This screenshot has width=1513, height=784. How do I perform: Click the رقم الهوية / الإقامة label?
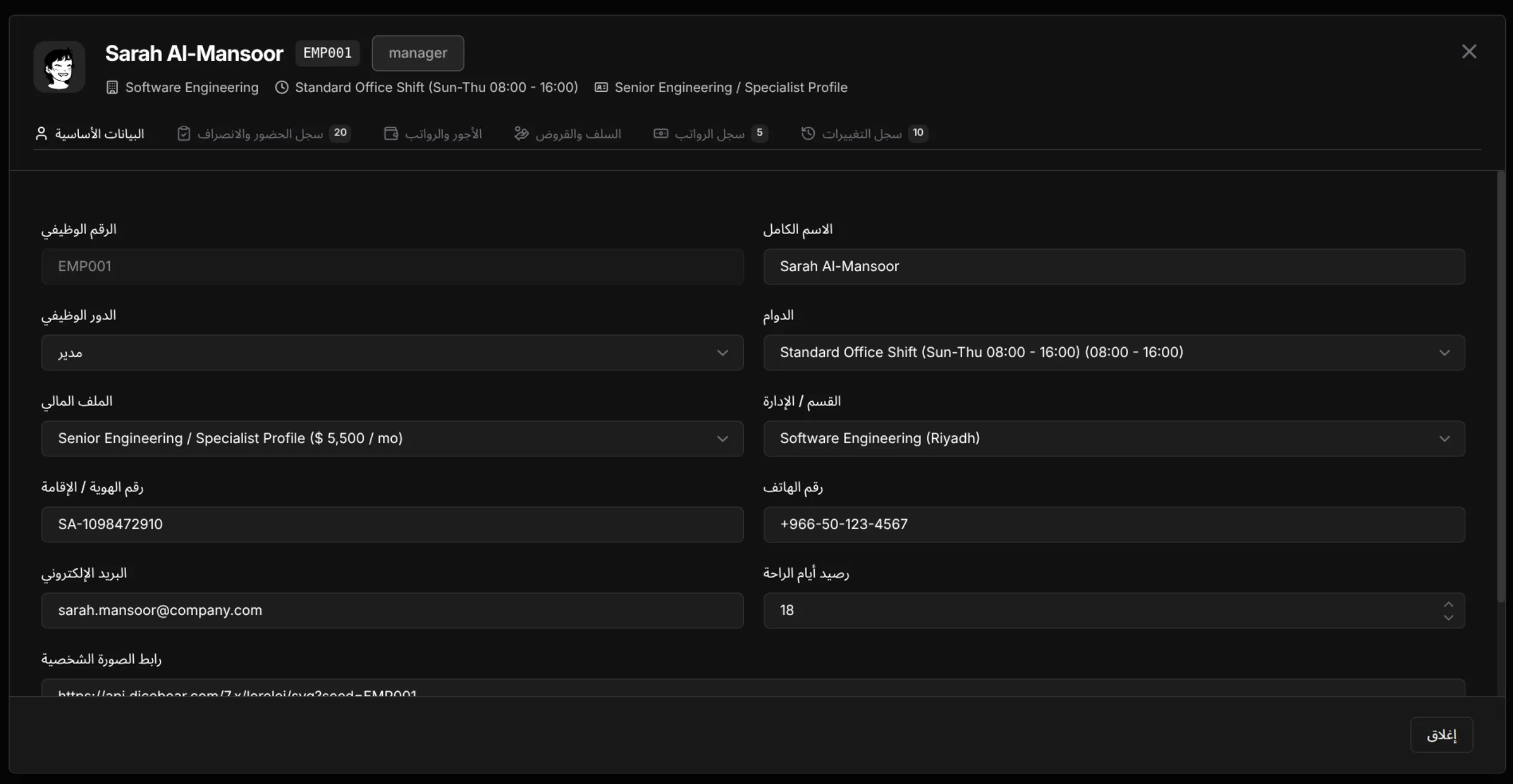(x=93, y=488)
